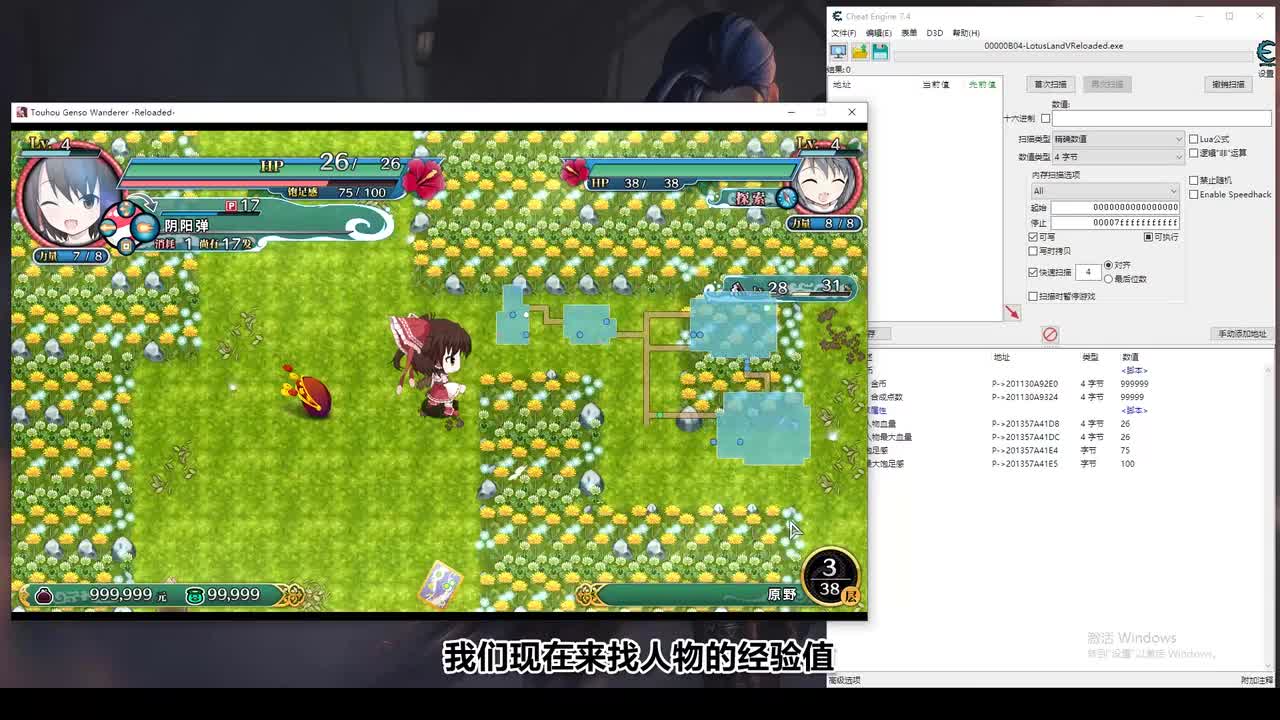
Task: Click the open cheat table folder icon
Action: point(859,51)
